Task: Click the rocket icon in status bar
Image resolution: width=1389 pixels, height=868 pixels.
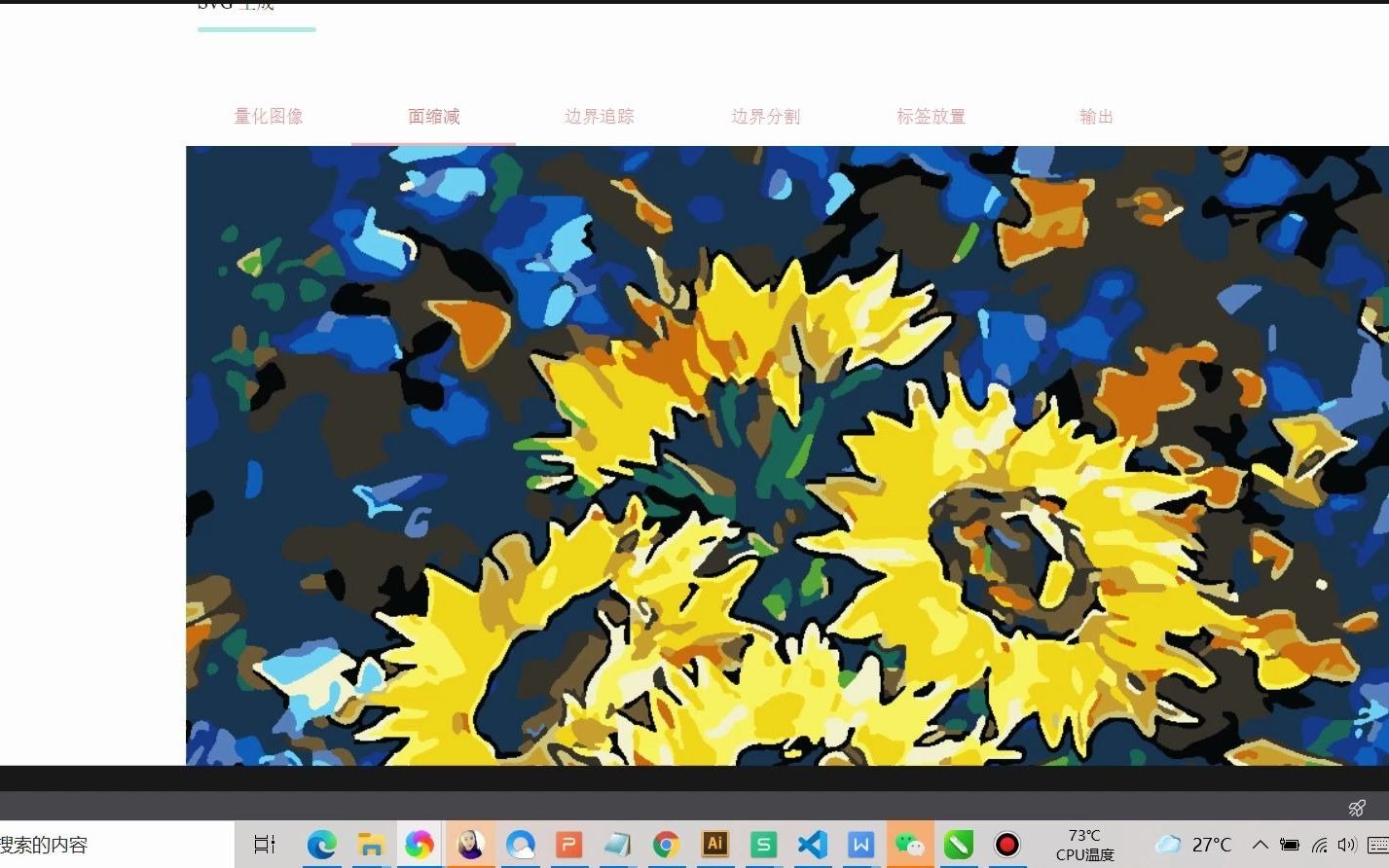Action: [x=1357, y=807]
